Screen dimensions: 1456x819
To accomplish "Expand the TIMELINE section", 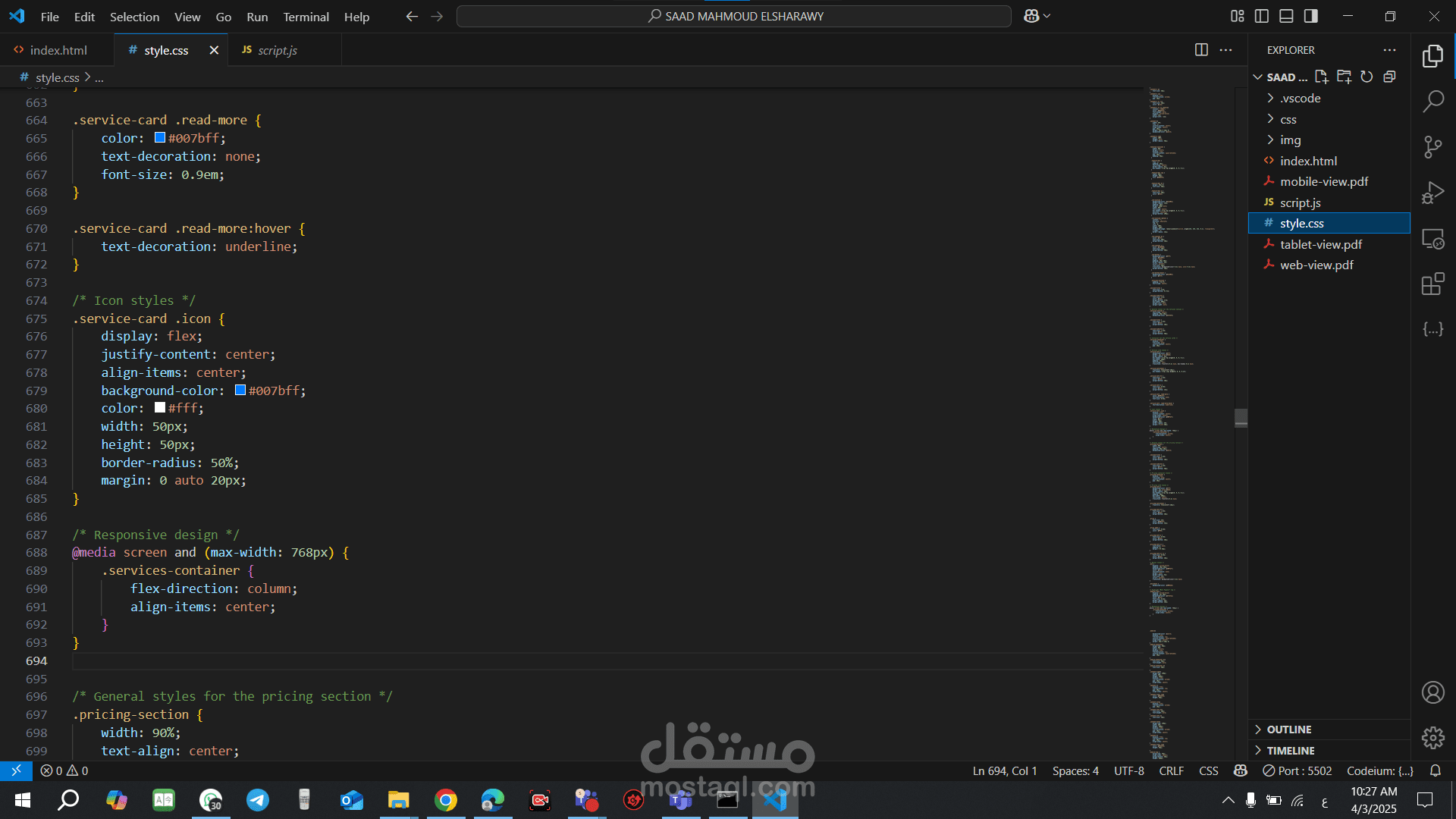I will [1290, 751].
